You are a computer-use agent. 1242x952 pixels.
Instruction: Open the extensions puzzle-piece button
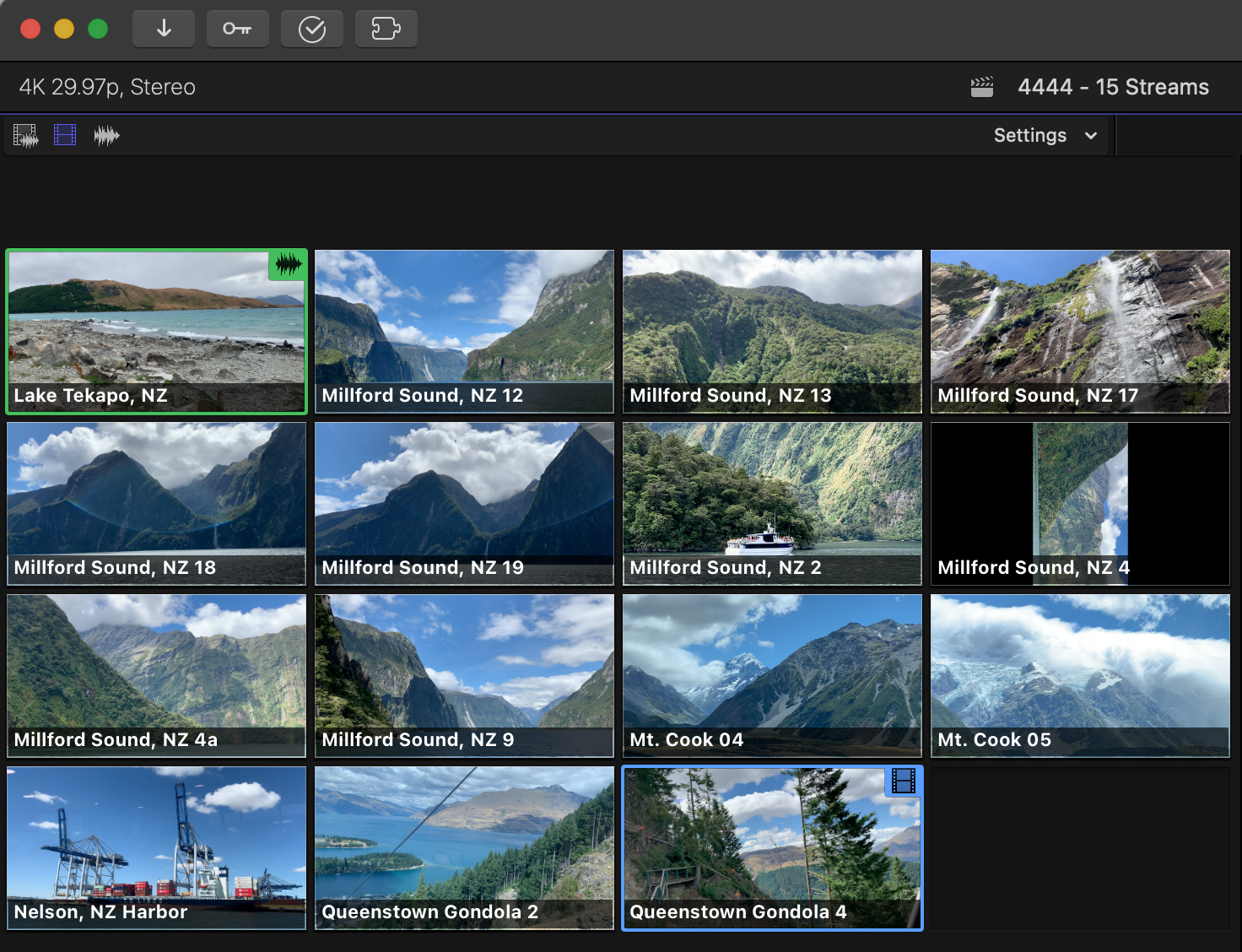386,30
